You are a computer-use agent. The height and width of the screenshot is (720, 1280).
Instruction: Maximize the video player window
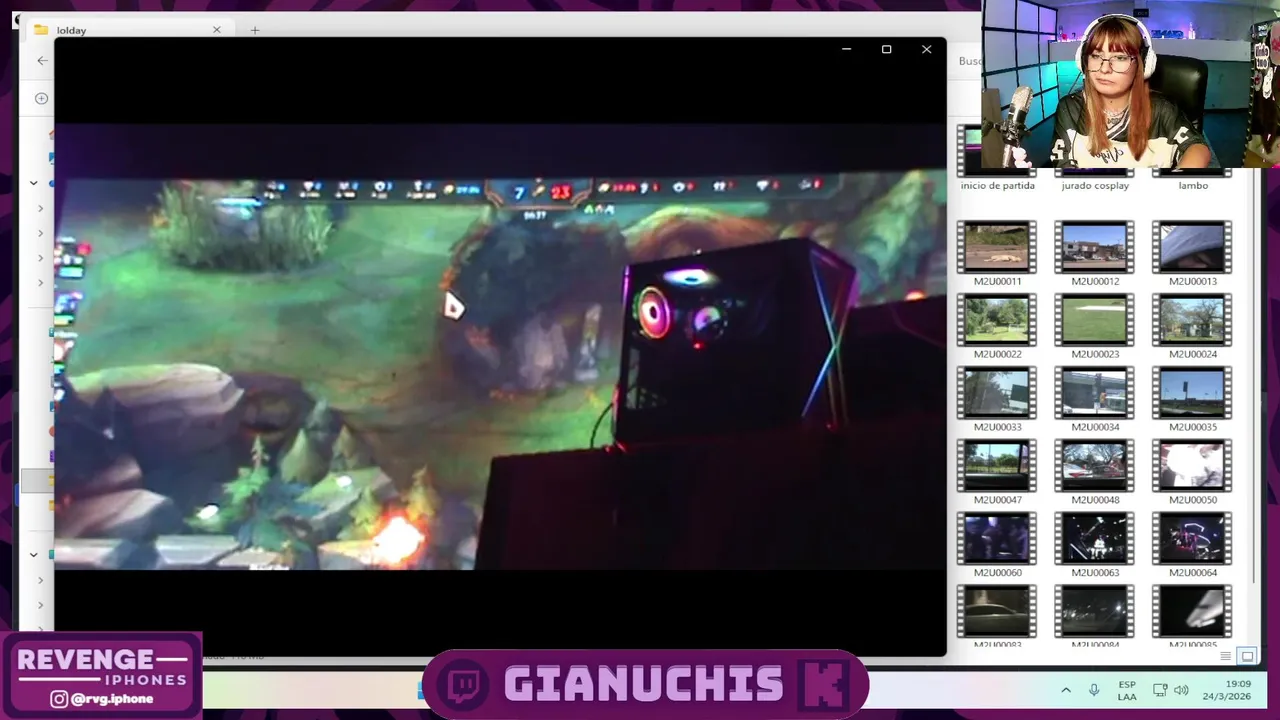point(886,49)
